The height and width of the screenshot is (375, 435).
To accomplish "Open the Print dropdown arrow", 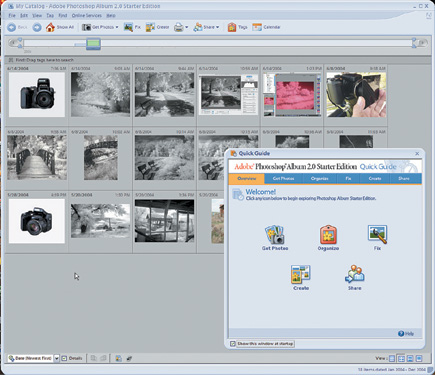I will [x=187, y=27].
